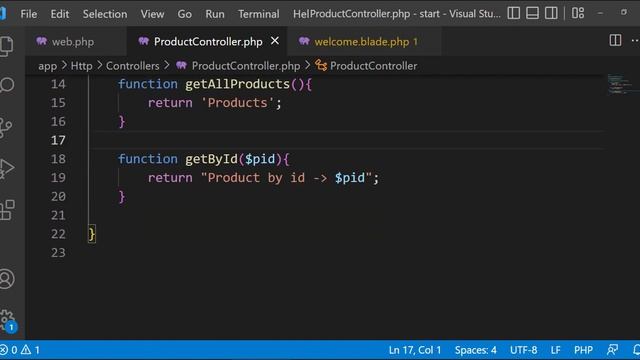The width and height of the screenshot is (640, 360).
Task: Open the Selection menu
Action: 105,14
